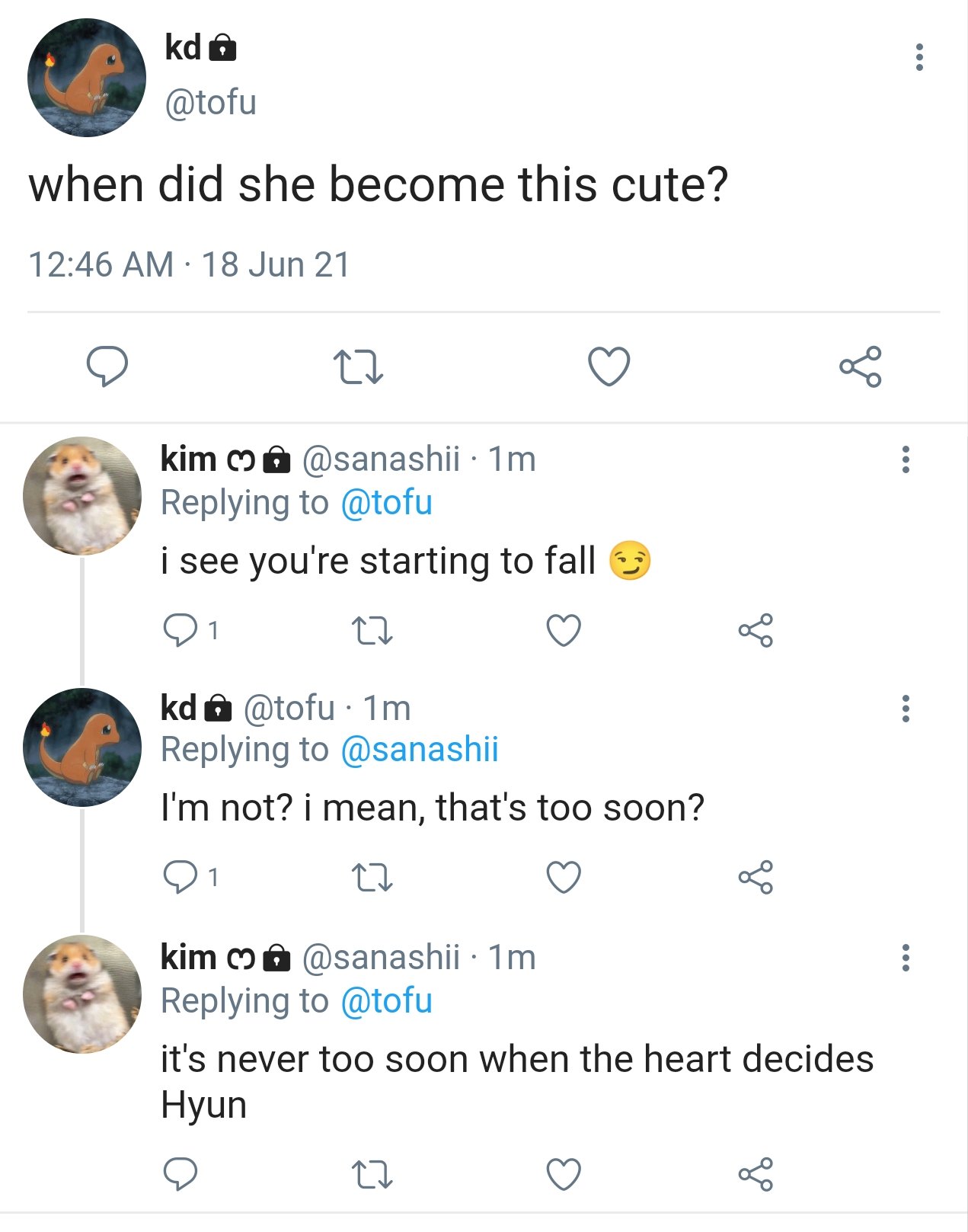The width and height of the screenshot is (968, 1232).
Task: Retweet the 'it's never too soon' reply
Action: pyautogui.click(x=372, y=1175)
